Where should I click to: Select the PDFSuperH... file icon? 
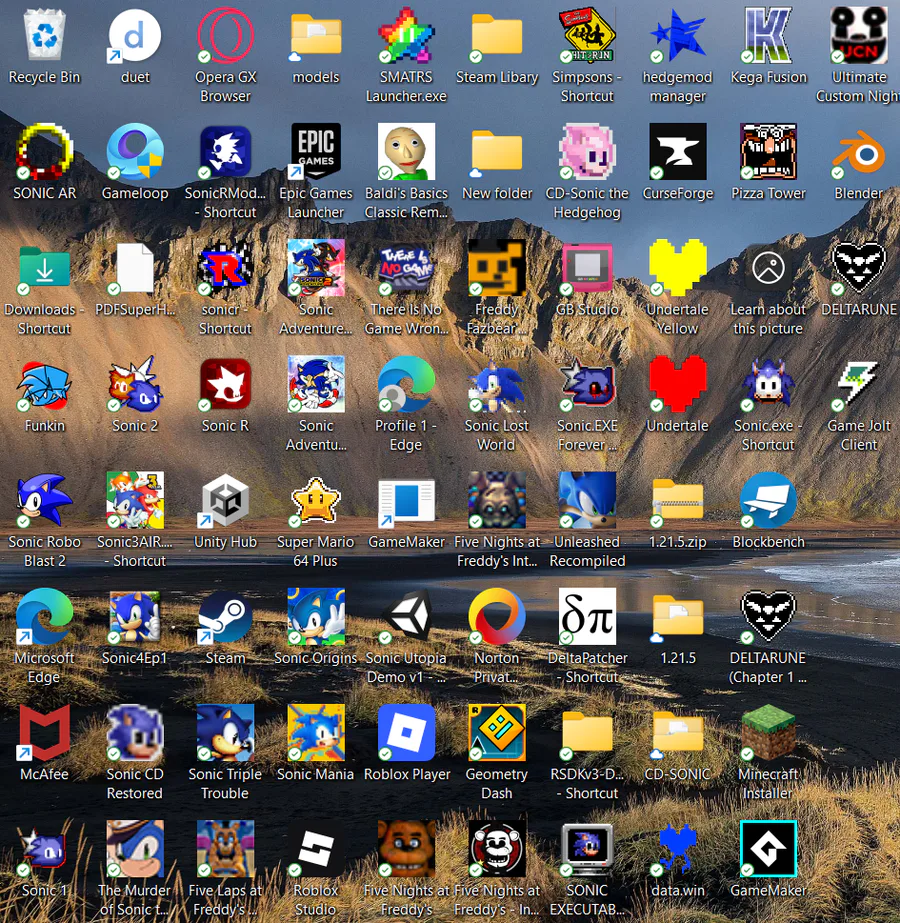click(x=135, y=268)
